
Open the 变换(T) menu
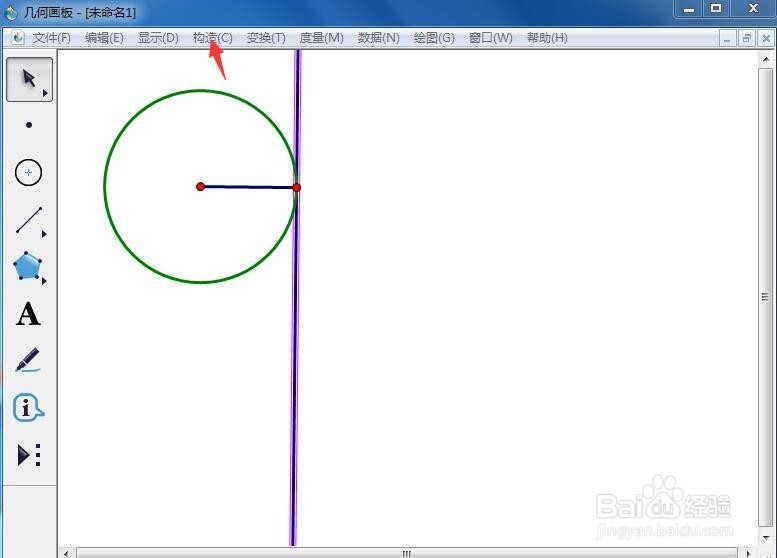(266, 38)
